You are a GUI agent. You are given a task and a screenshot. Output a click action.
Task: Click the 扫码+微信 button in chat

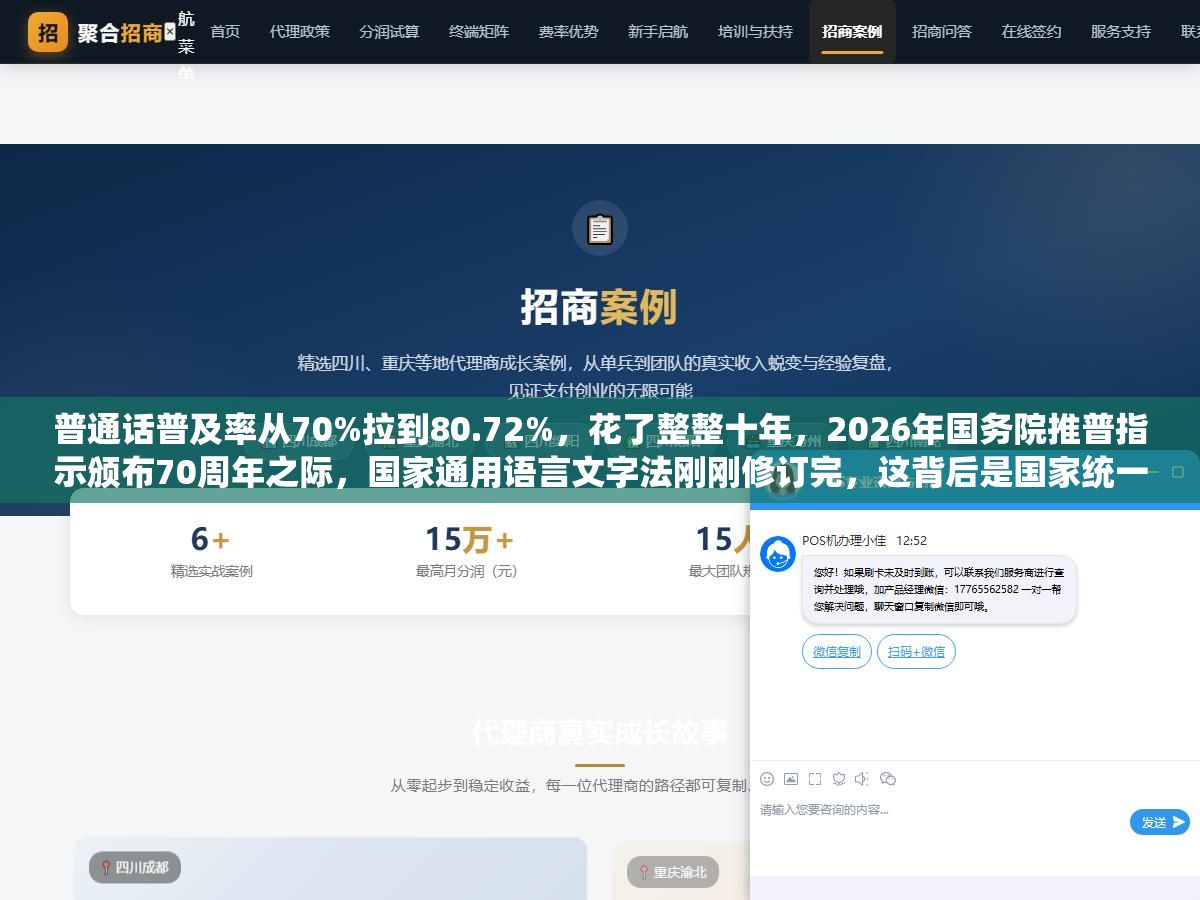coord(916,652)
